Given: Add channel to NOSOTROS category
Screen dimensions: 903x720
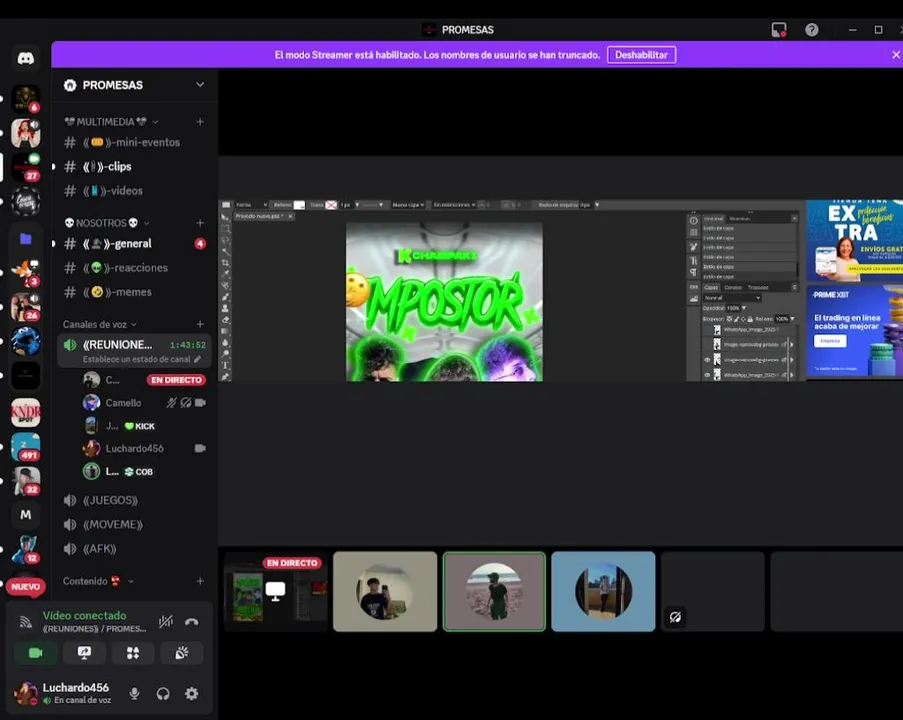Looking at the screenshot, I should (200, 223).
